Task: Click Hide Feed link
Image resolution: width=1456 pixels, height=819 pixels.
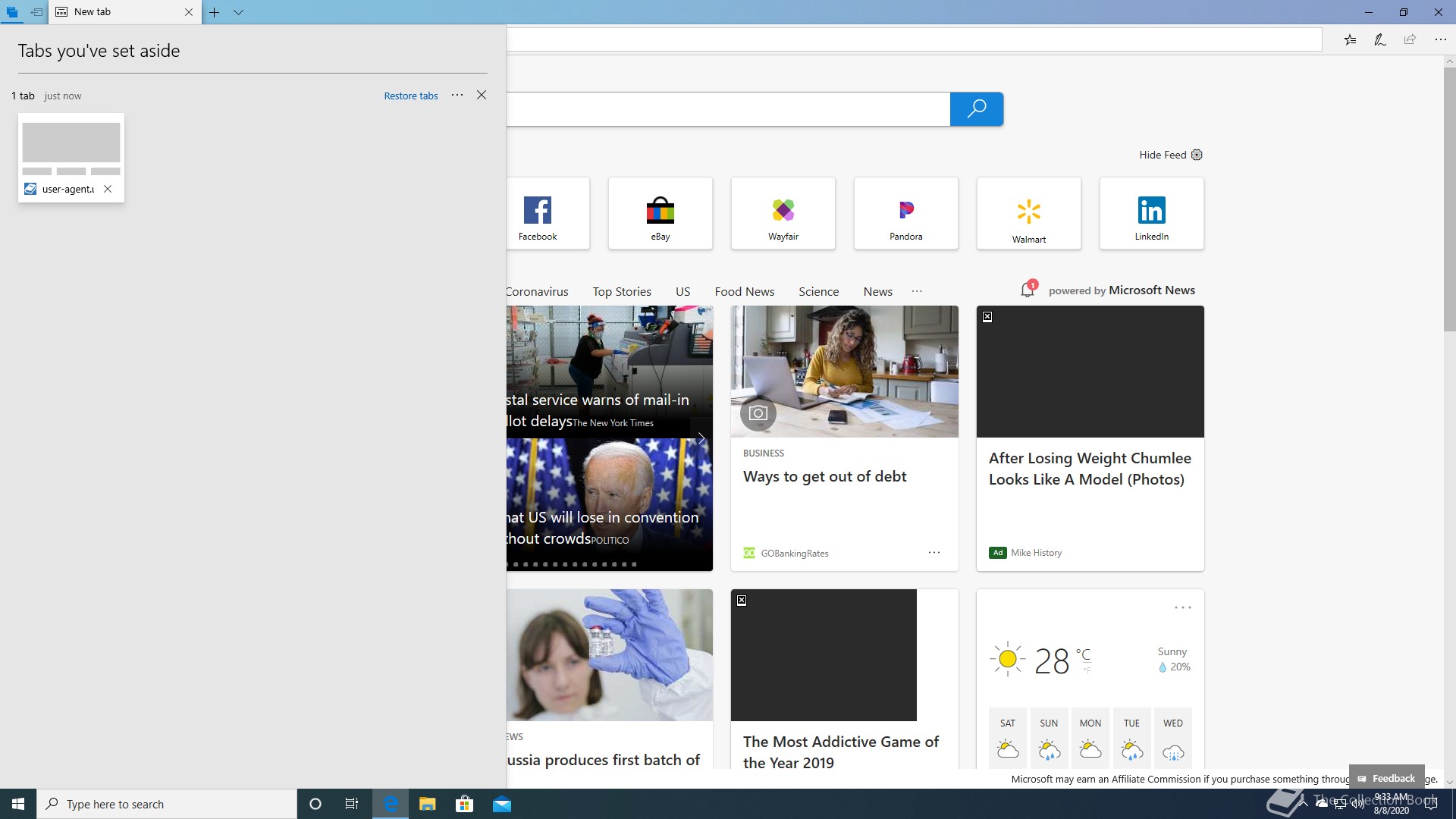Action: click(x=1163, y=155)
